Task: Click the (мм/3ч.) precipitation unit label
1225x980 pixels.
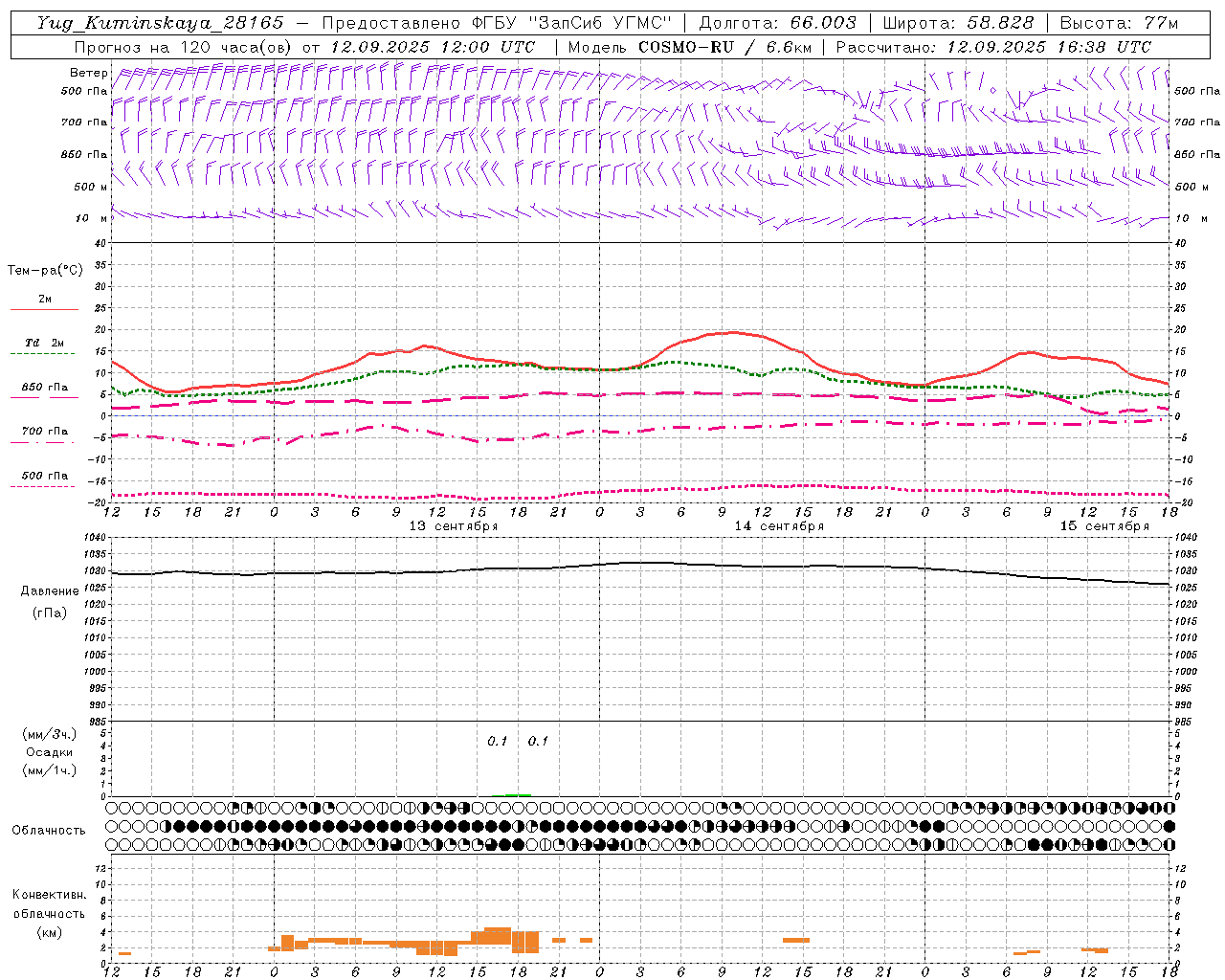Action: 49,734
